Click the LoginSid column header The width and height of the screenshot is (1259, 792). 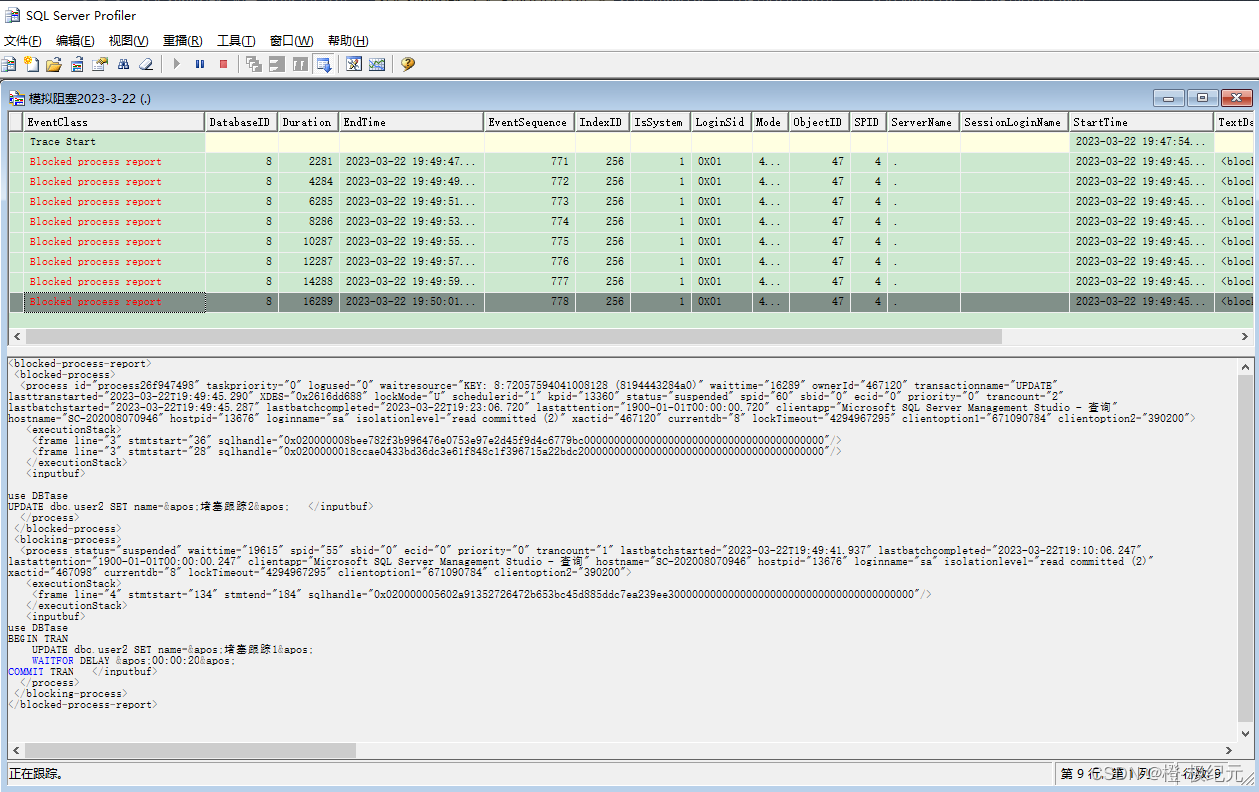721,122
